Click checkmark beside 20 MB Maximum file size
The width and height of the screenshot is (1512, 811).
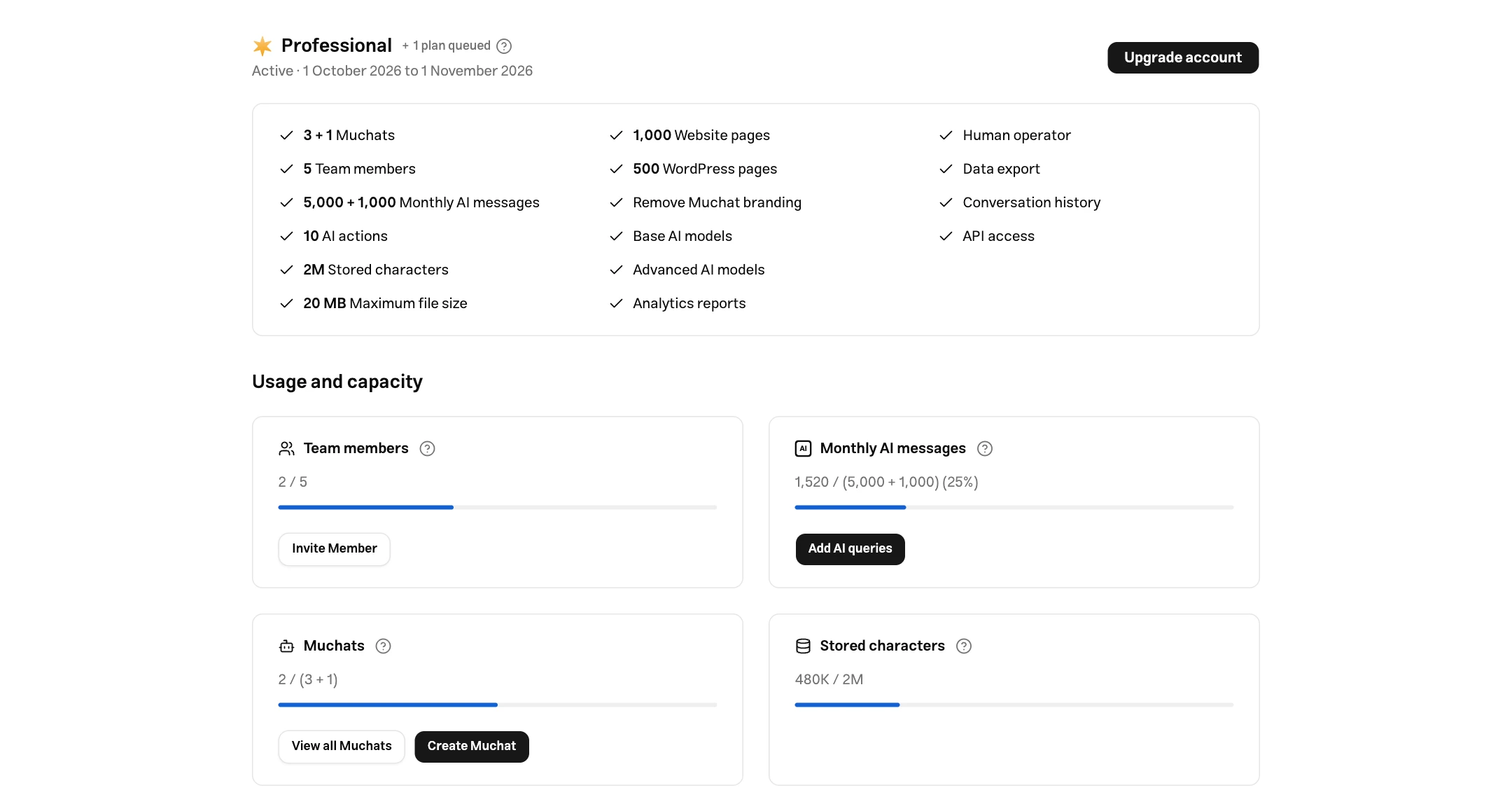click(286, 304)
